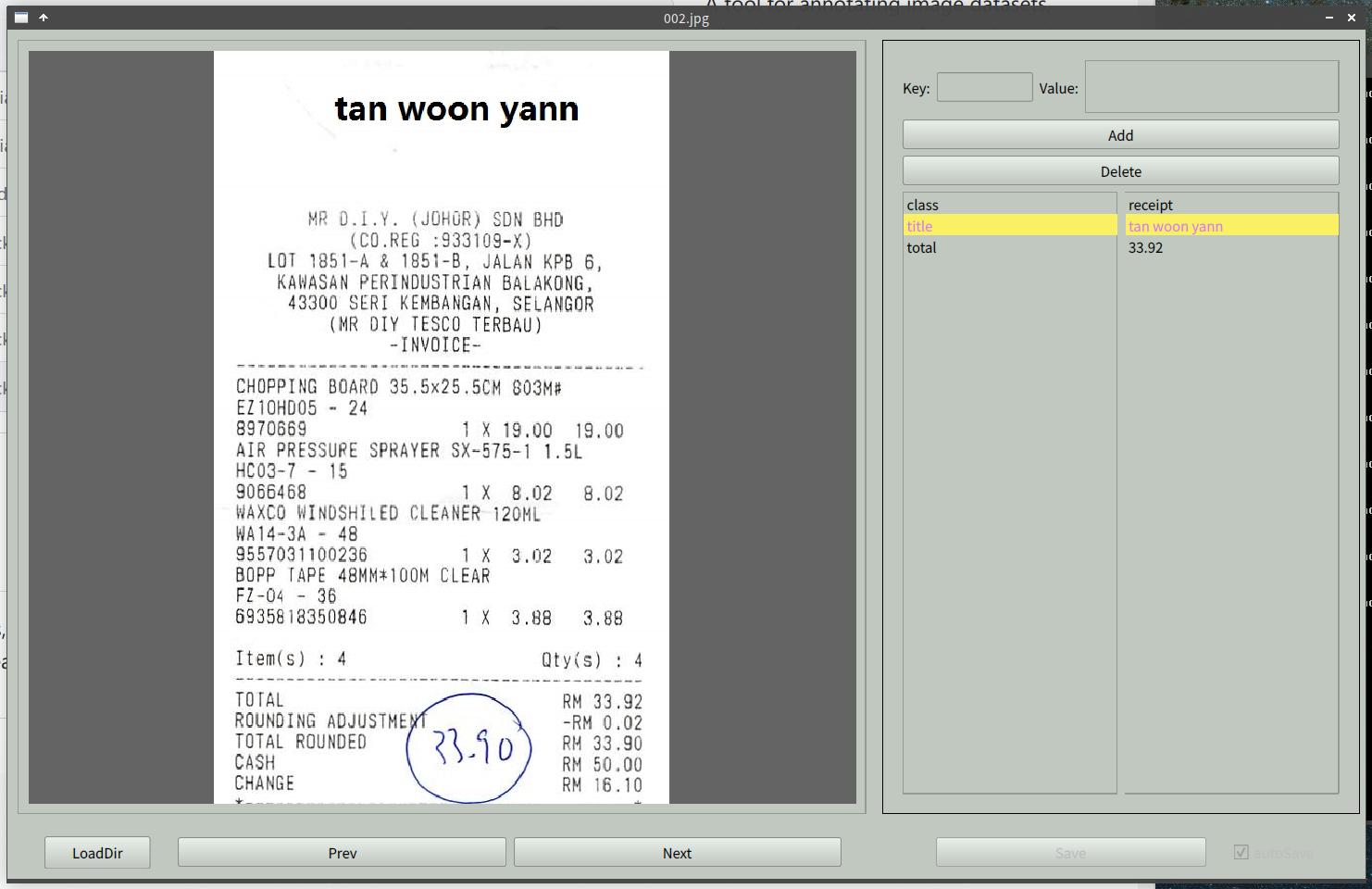Screen dimensions: 1372x889
Task: Close the 002.jpg annotation window
Action: pos(1352,18)
